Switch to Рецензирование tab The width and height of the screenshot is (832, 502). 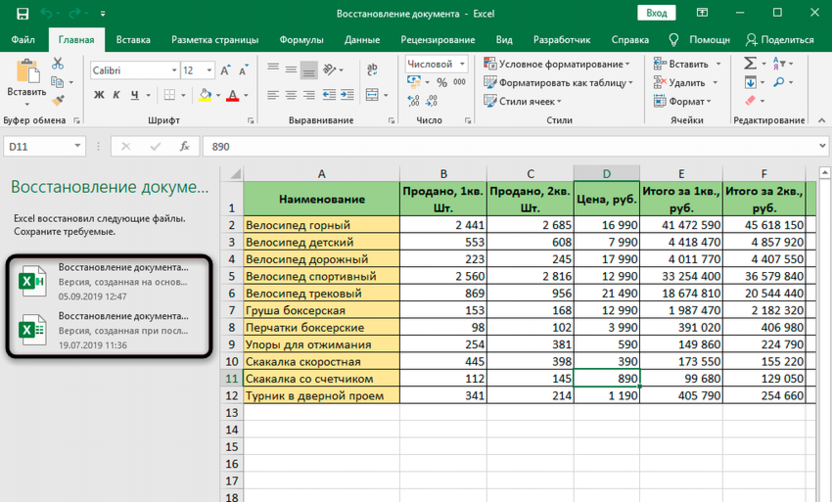click(x=438, y=40)
